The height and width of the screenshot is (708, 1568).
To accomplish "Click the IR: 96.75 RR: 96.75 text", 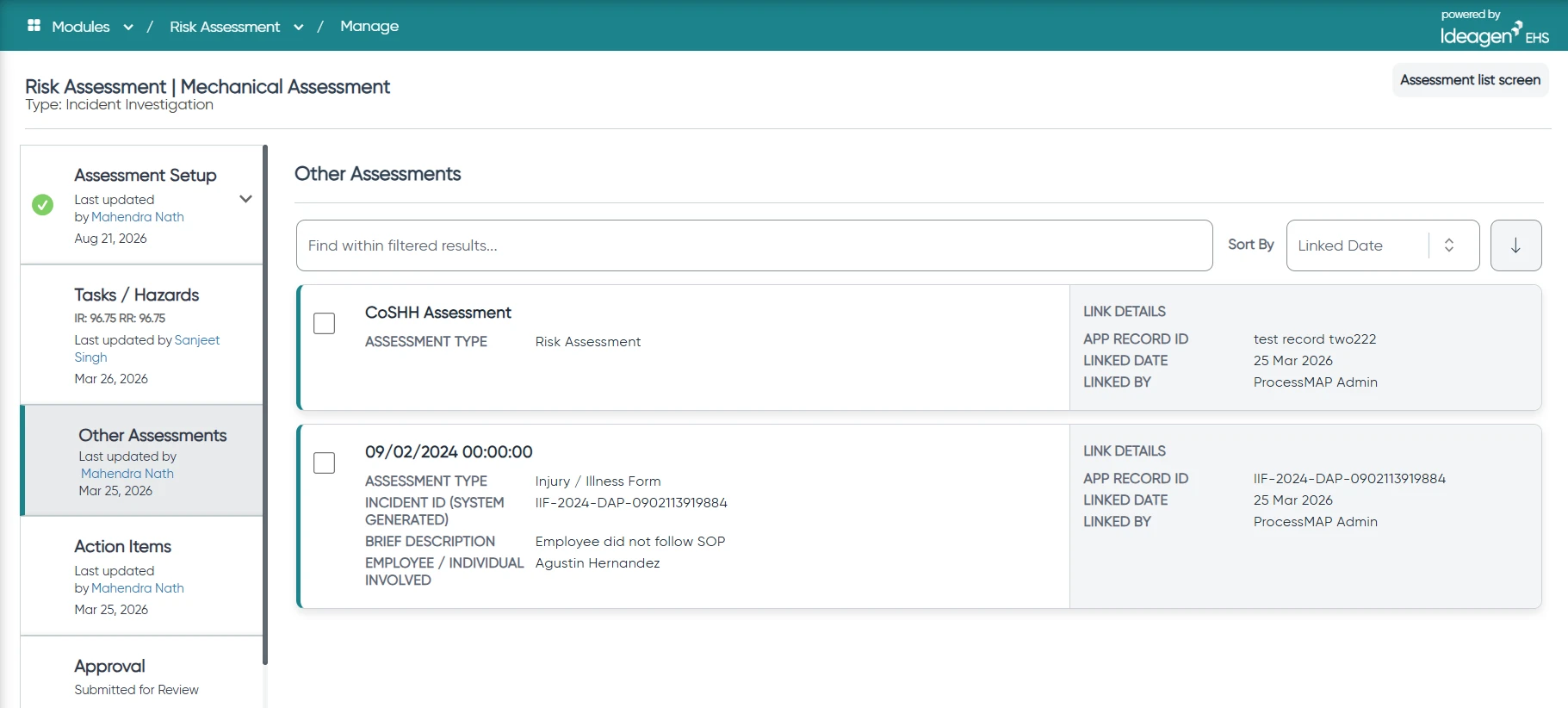I will coord(120,318).
